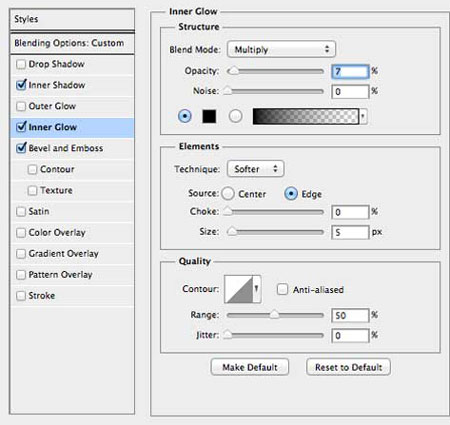Viewport: 450px width, 425px height.
Task: Select the solid color radio button
Action: tap(185, 116)
